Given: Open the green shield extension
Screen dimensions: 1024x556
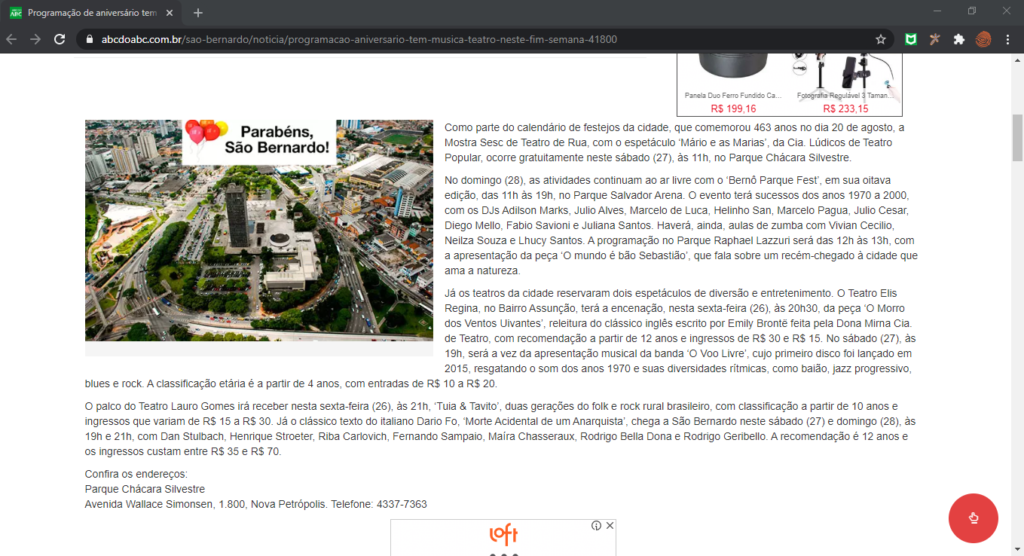Looking at the screenshot, I should tap(910, 39).
